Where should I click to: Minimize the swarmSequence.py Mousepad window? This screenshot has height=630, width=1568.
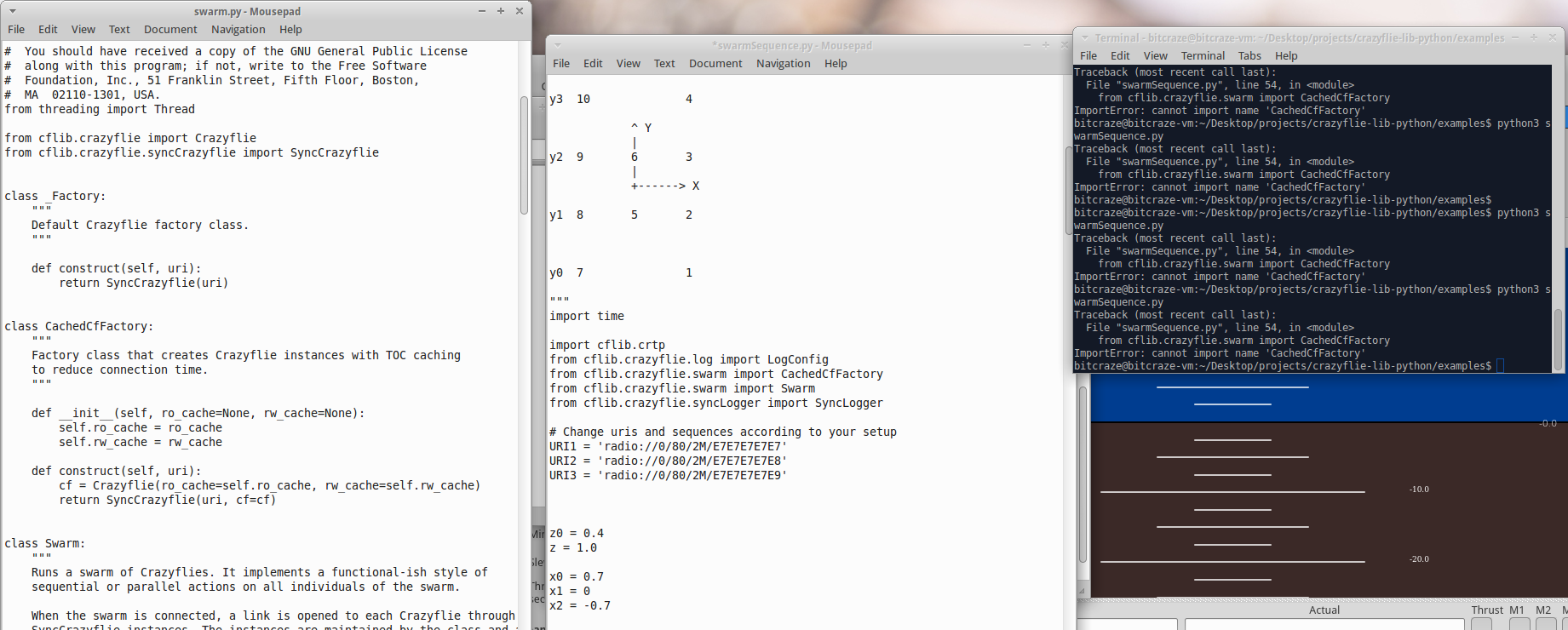pyautogui.click(x=1027, y=45)
